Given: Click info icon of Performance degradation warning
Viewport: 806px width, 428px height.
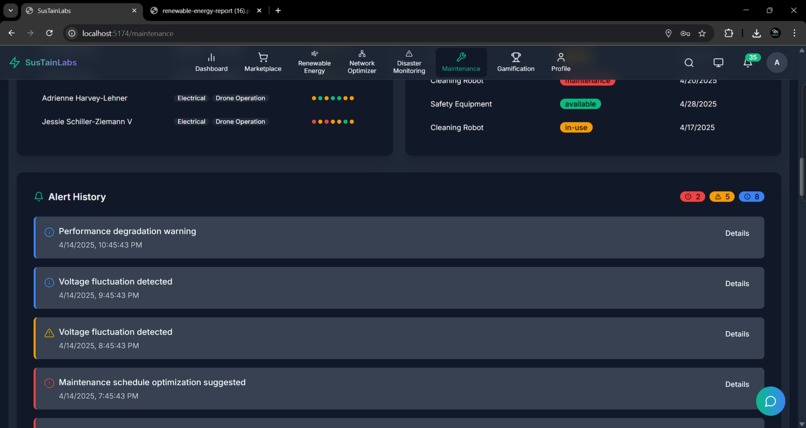Looking at the screenshot, I should click(49, 232).
